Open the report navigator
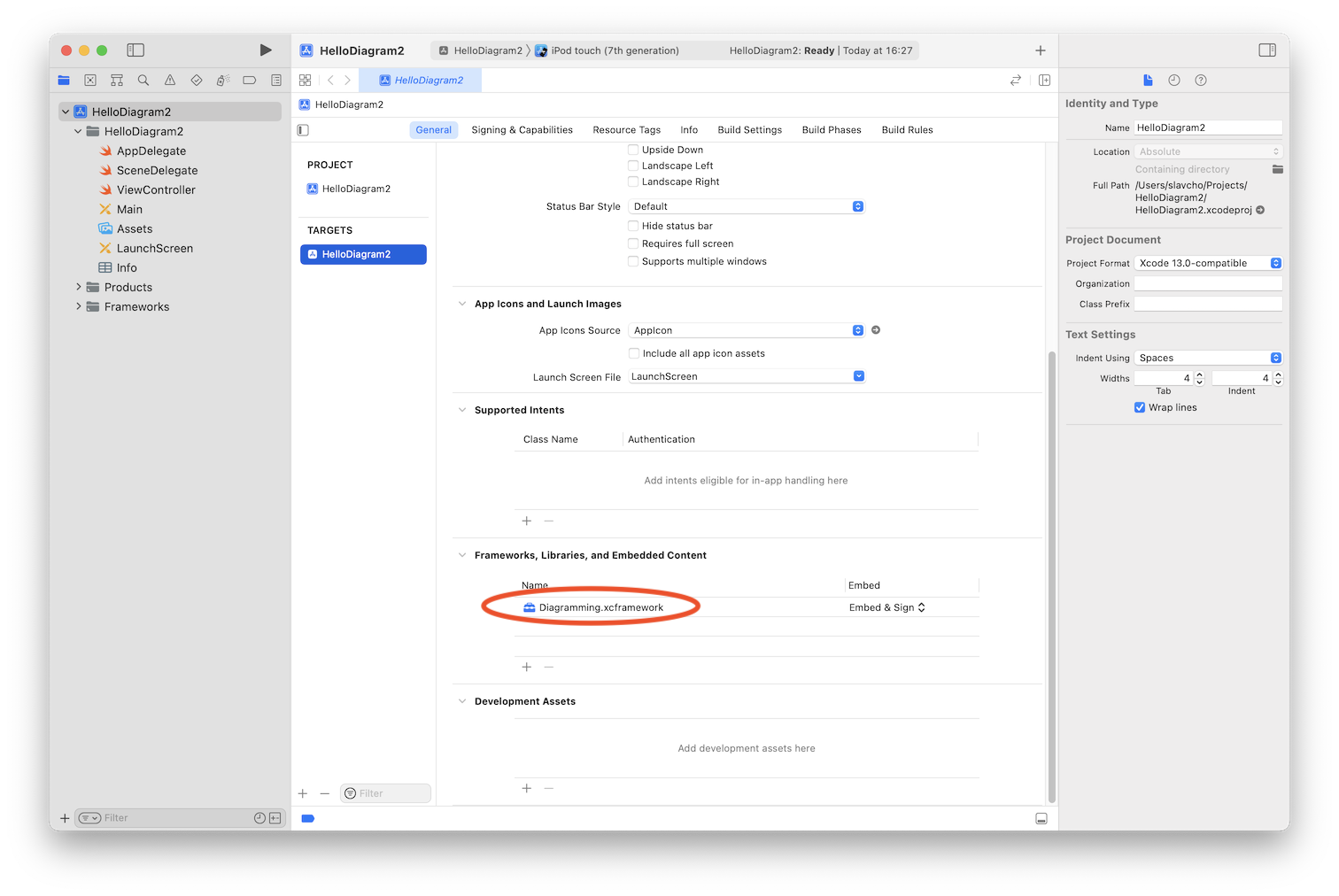The height and width of the screenshot is (896, 1339). [276, 80]
